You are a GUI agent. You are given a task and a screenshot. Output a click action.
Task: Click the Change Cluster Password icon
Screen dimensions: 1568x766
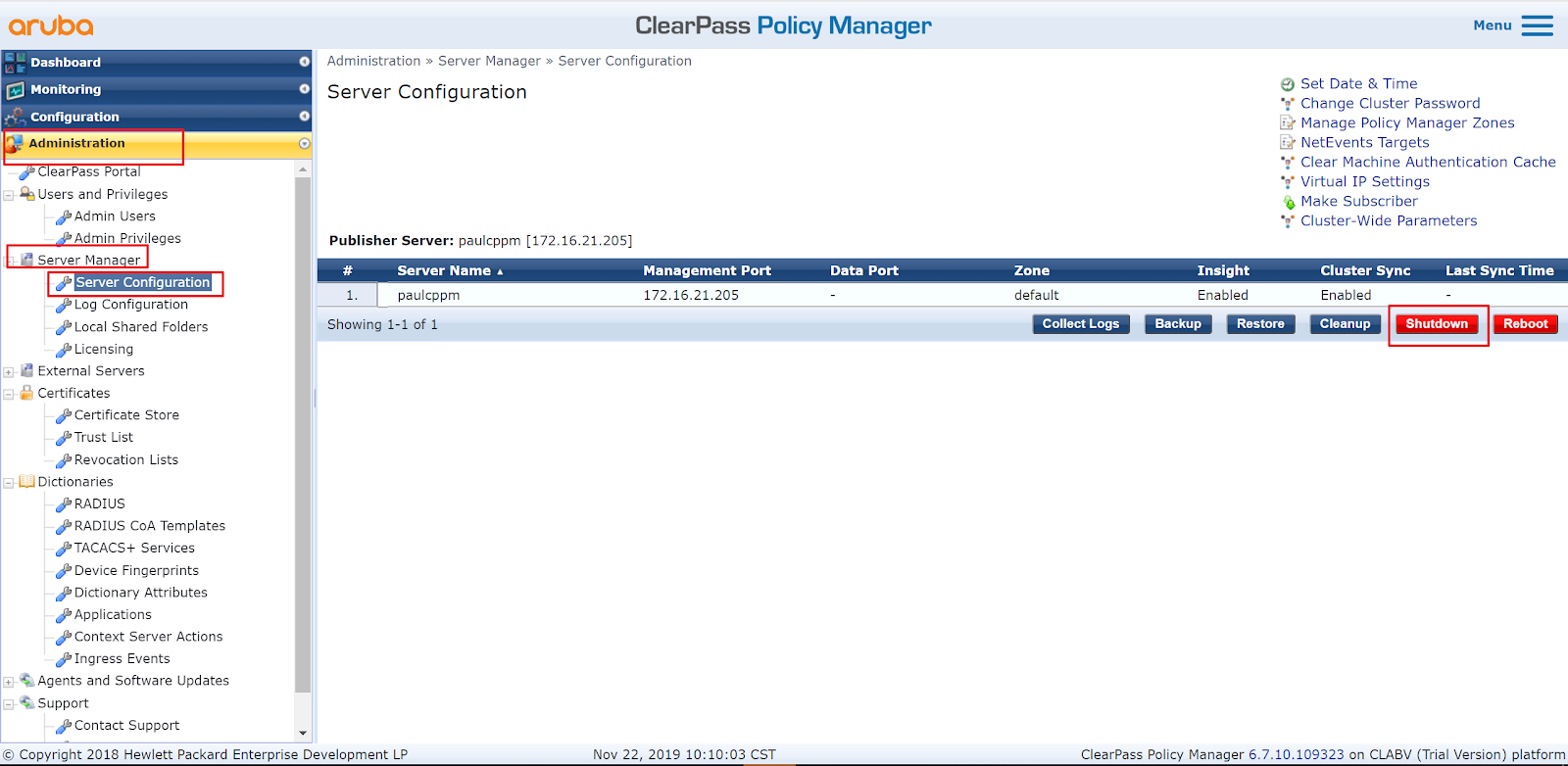pyautogui.click(x=1288, y=104)
